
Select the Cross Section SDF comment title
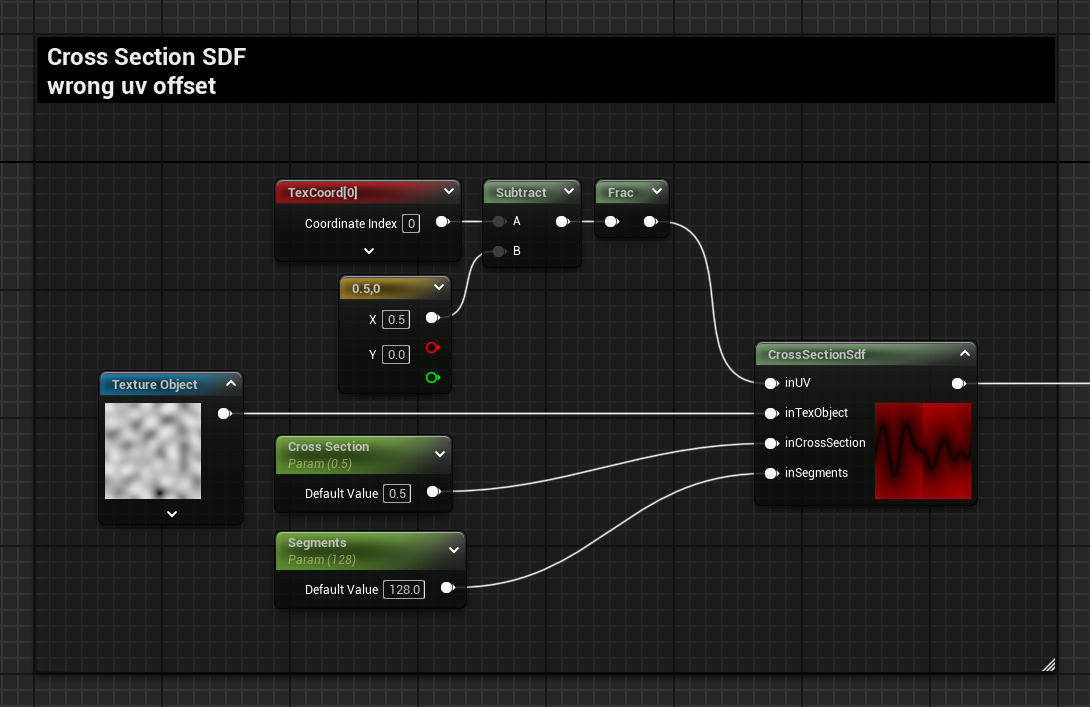(146, 58)
